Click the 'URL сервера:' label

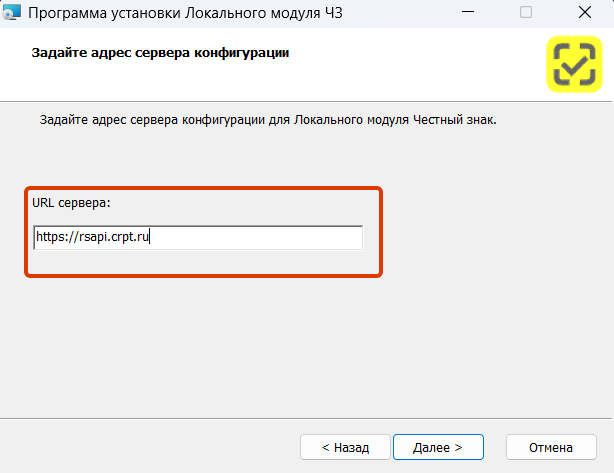pos(71,203)
